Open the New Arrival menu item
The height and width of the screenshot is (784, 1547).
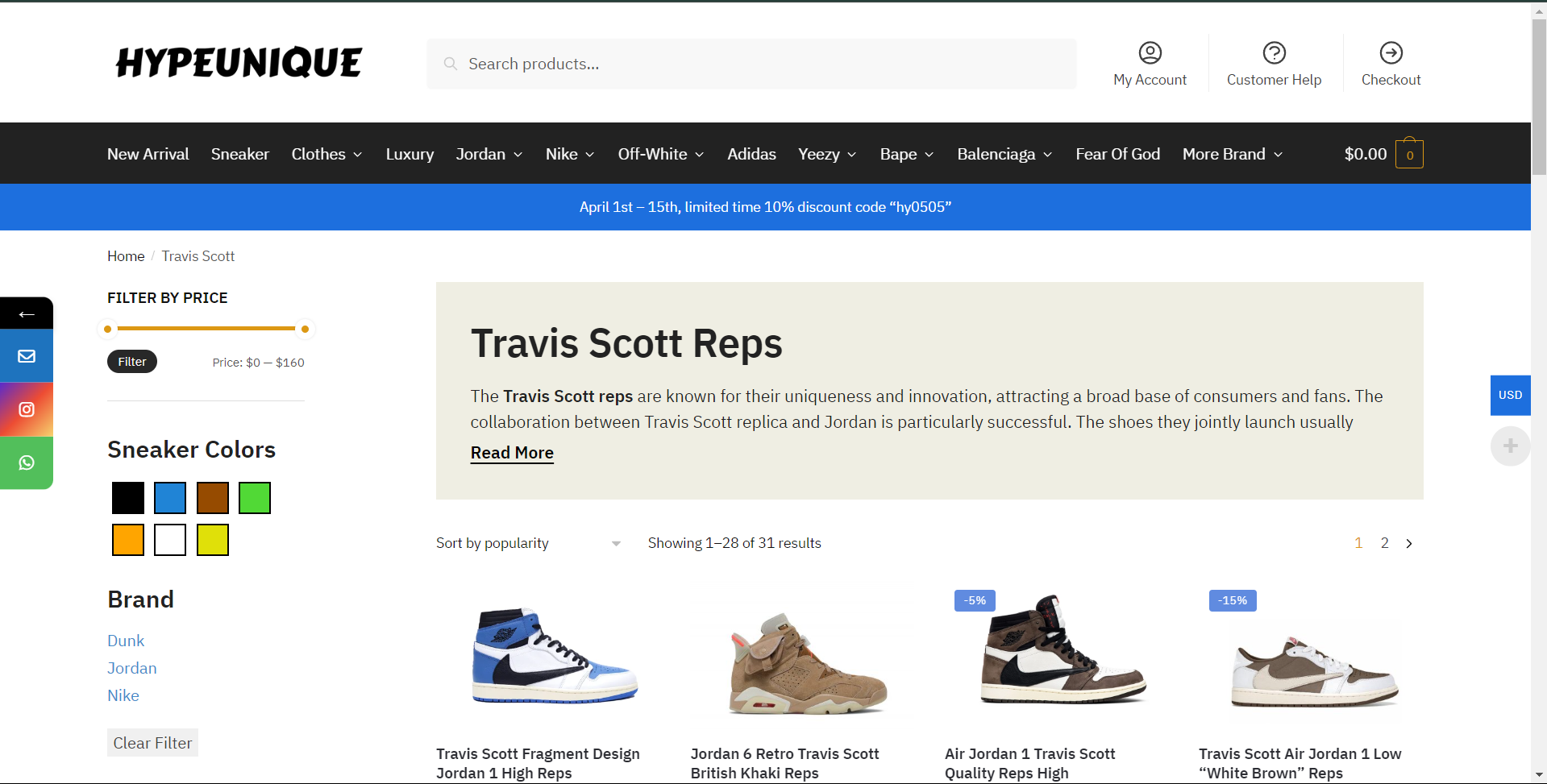click(x=148, y=155)
